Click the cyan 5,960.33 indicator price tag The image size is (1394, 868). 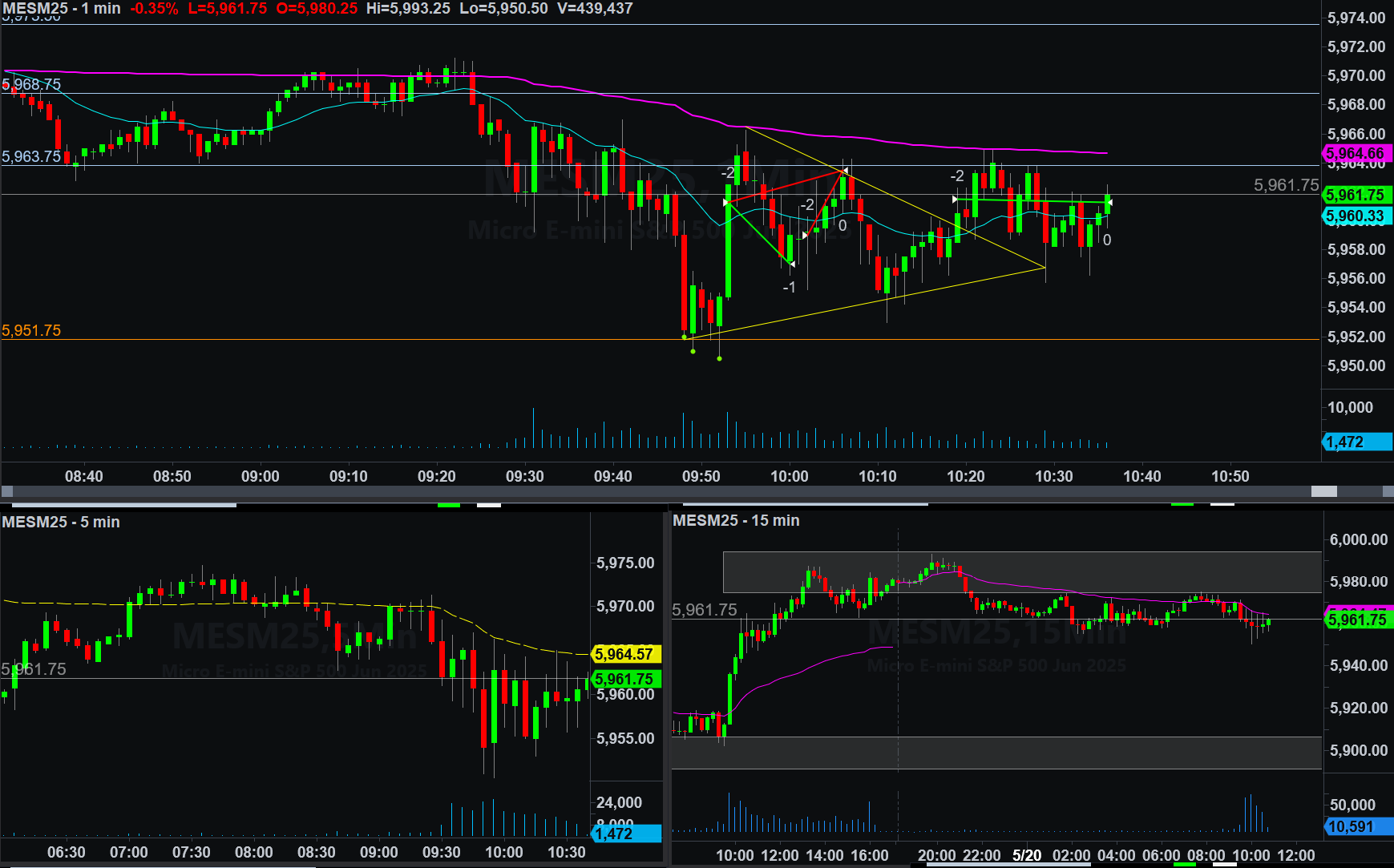1356,216
